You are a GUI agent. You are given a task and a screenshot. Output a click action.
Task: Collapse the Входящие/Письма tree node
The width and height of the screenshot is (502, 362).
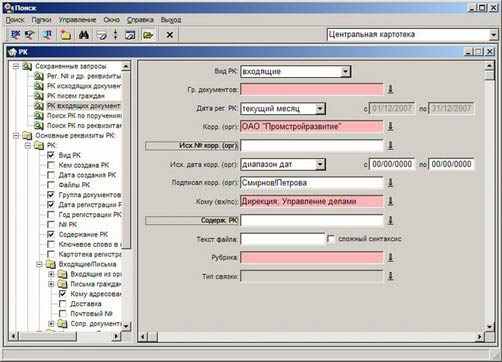coord(39,264)
